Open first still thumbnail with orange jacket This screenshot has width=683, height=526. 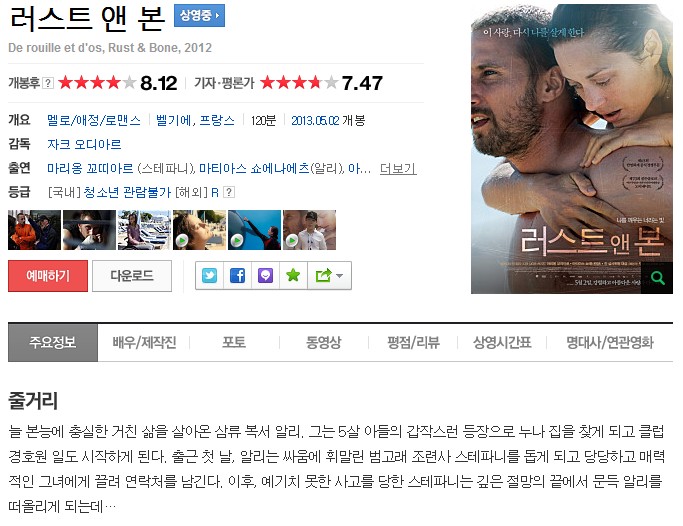click(34, 230)
